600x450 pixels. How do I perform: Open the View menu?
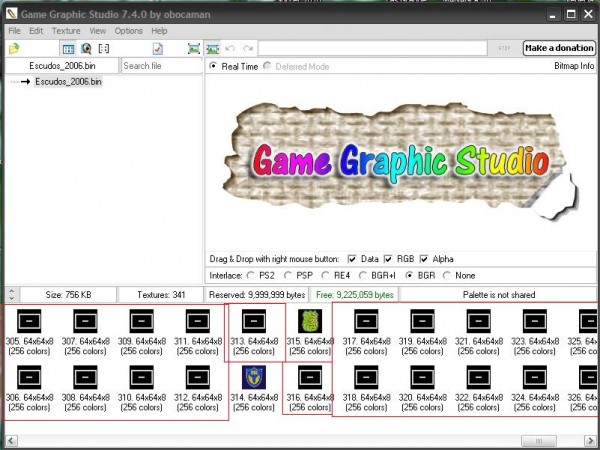coord(98,31)
